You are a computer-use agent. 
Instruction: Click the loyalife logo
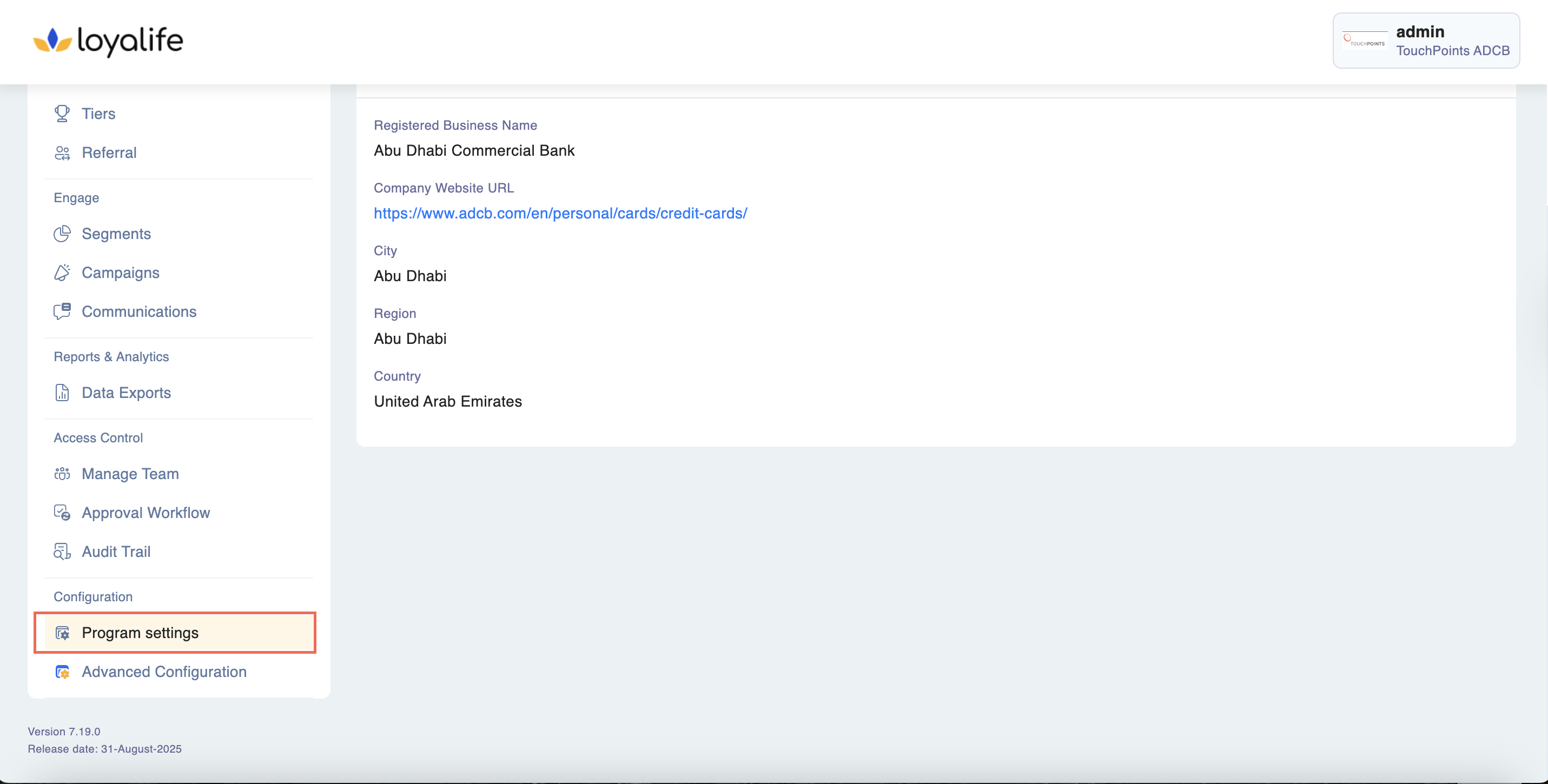coord(108,41)
